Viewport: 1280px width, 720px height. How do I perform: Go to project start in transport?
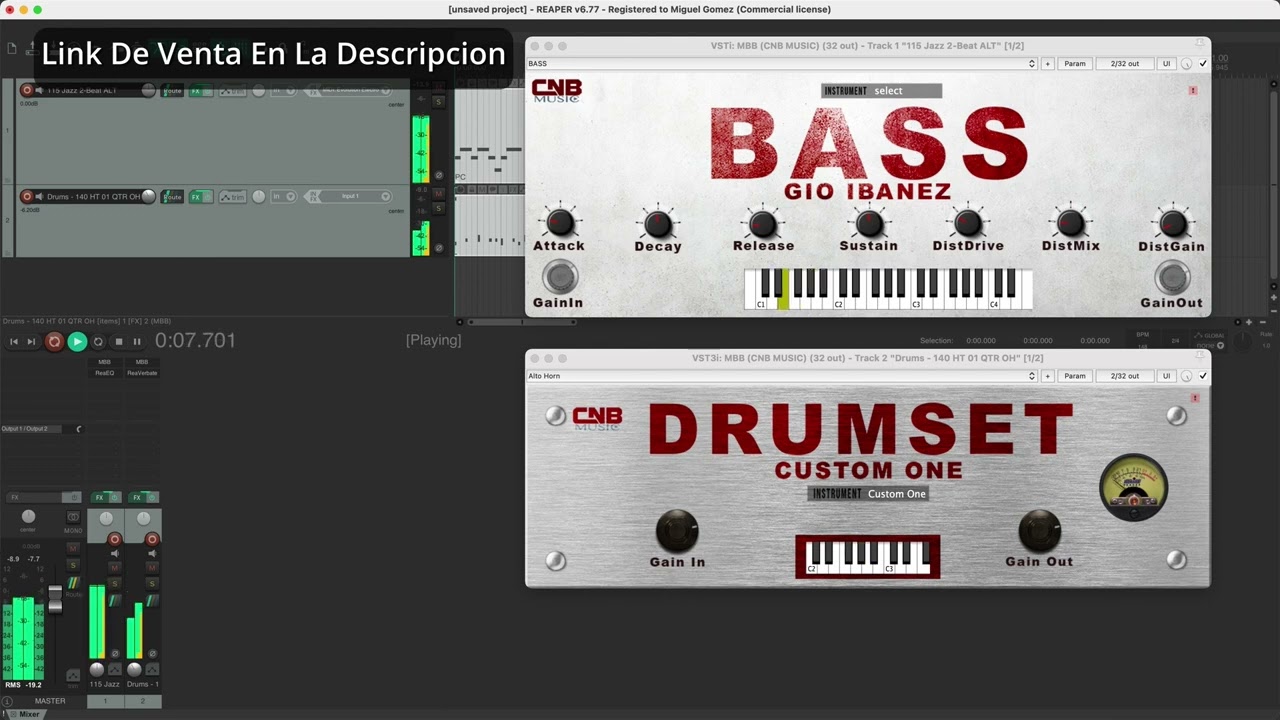(15, 341)
